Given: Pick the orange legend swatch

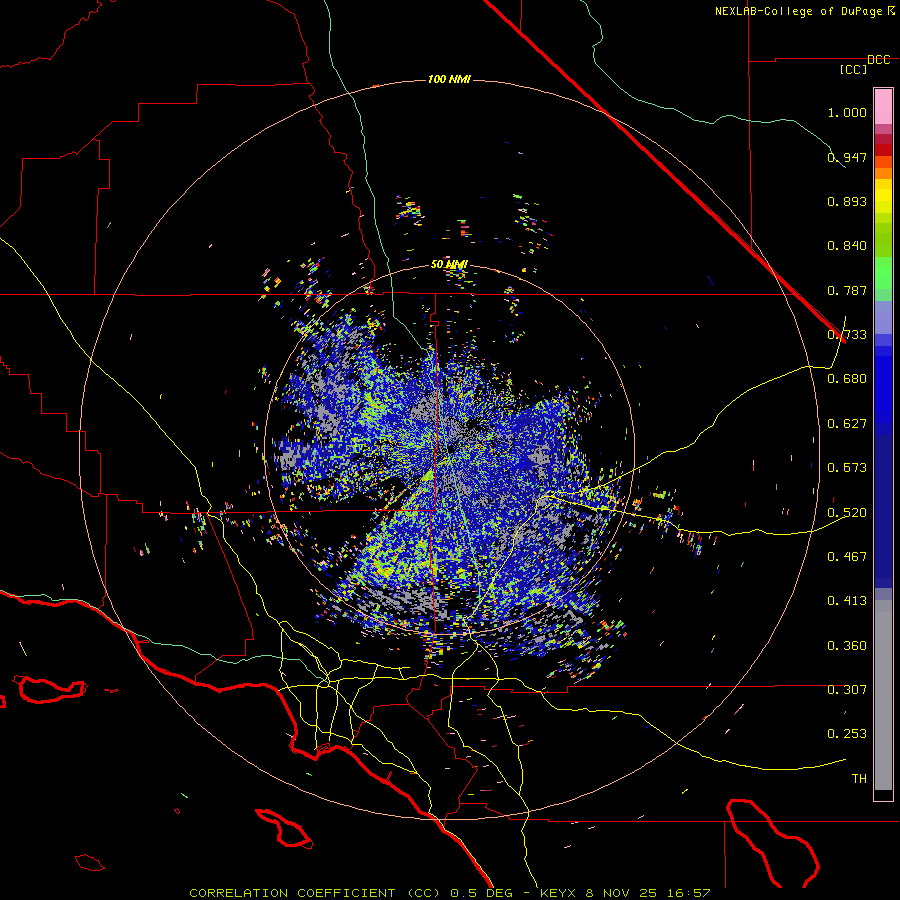Looking at the screenshot, I should (x=883, y=173).
